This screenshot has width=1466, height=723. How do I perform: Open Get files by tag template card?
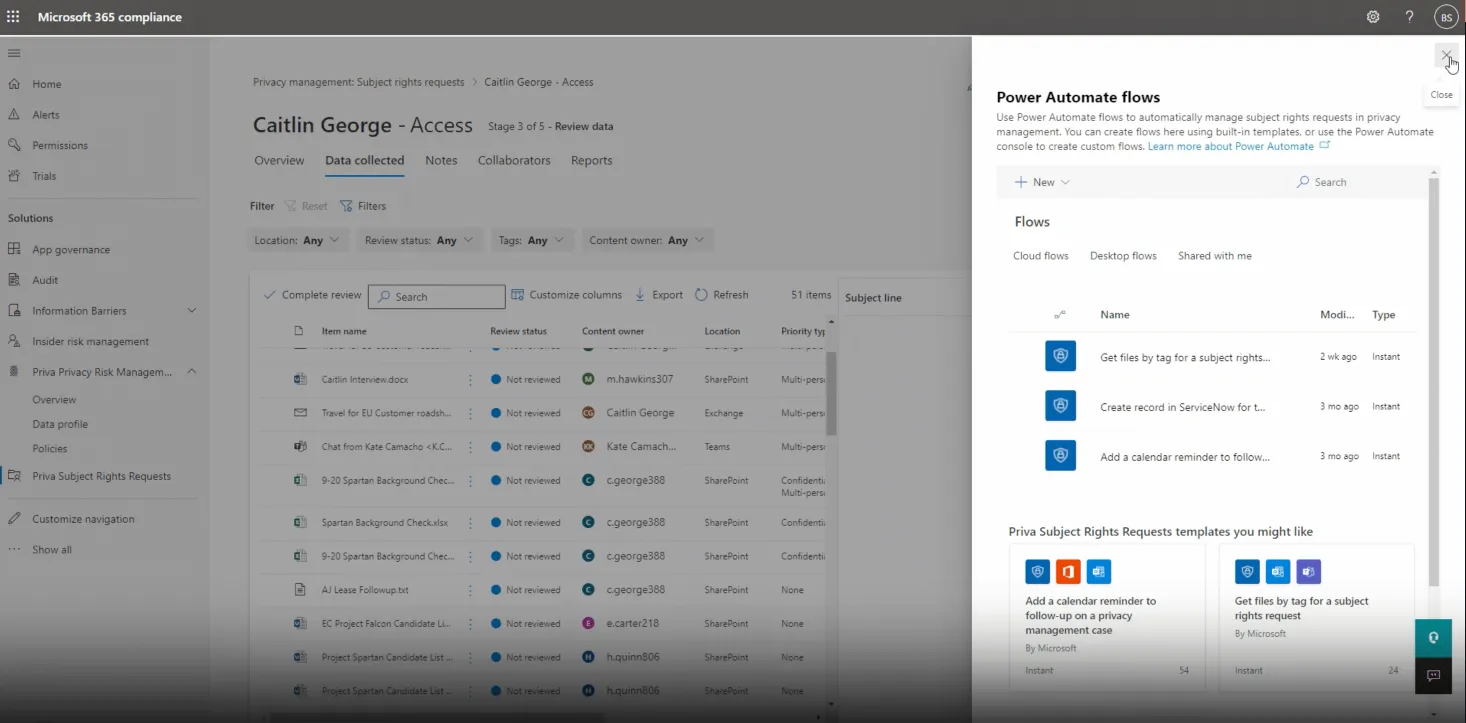pos(1316,615)
